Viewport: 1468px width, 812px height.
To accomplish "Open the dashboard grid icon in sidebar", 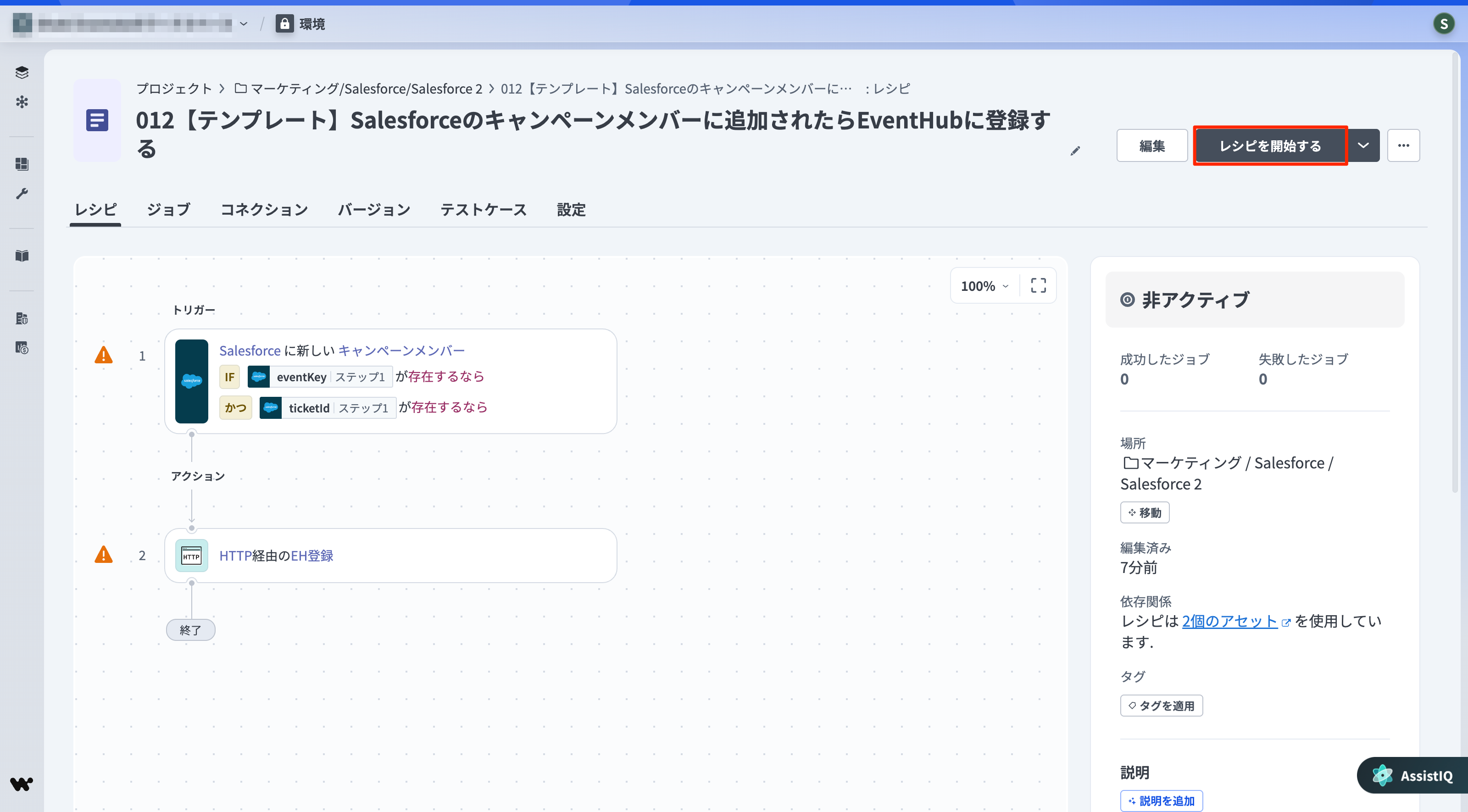I will click(22, 164).
